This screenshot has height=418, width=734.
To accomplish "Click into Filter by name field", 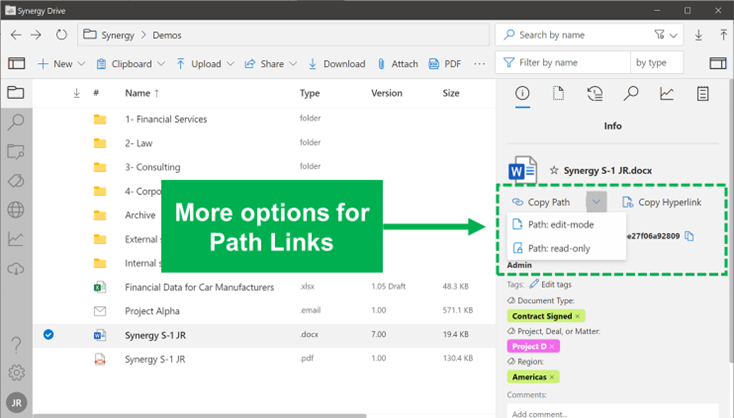I will click(x=563, y=63).
